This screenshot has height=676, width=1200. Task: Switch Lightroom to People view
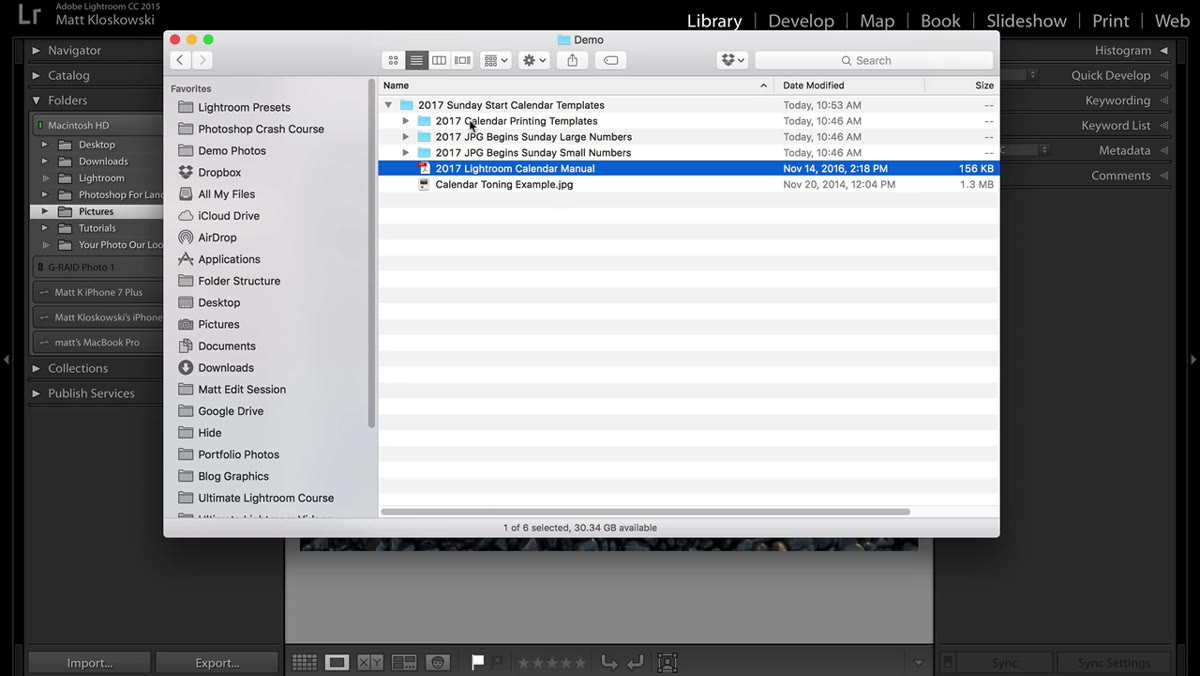tap(437, 662)
